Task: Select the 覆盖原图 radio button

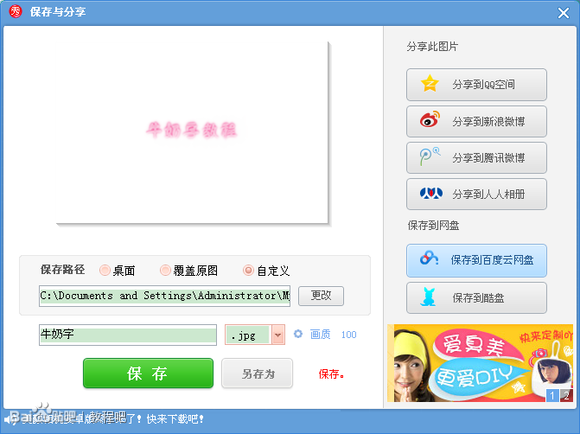Action: 165,270
